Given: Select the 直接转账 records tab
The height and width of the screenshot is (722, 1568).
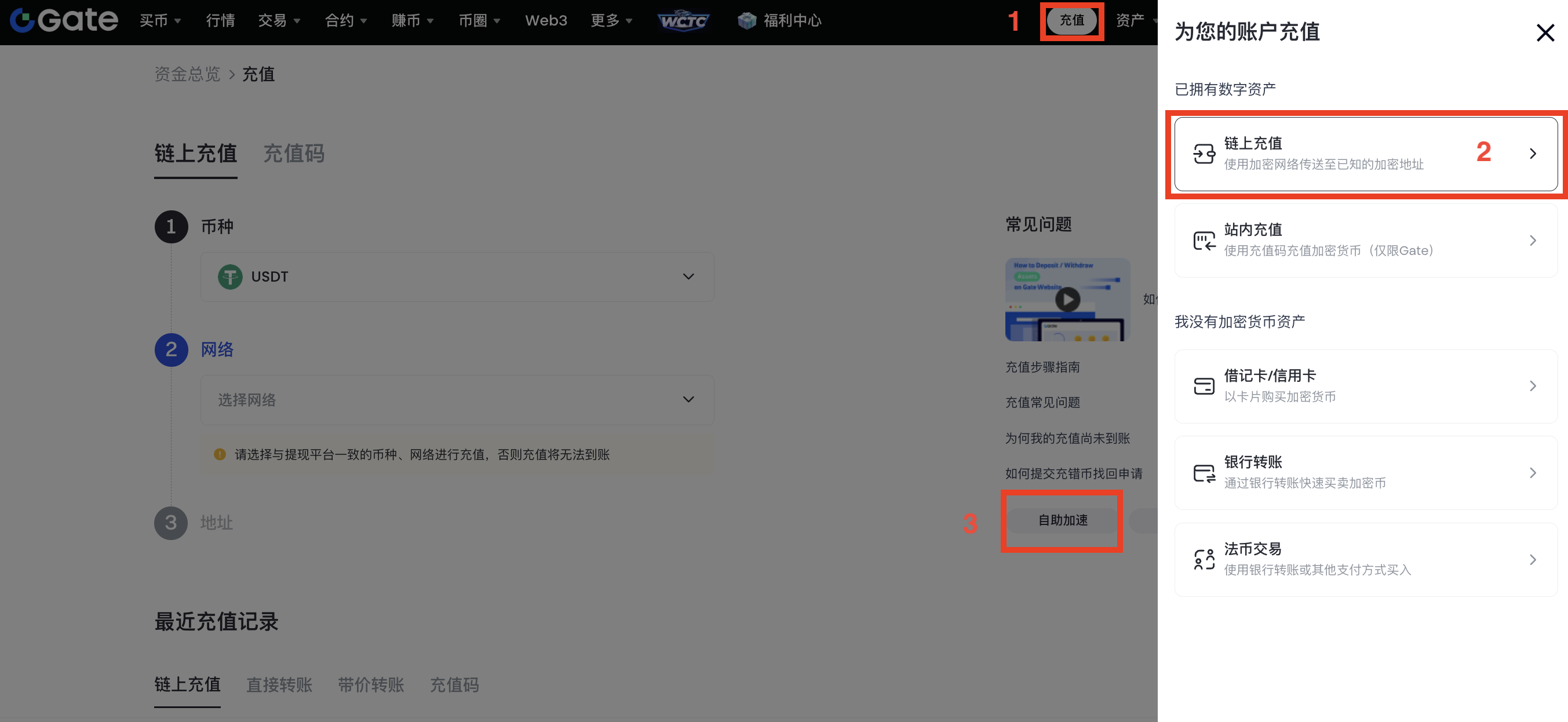Looking at the screenshot, I should 279,685.
